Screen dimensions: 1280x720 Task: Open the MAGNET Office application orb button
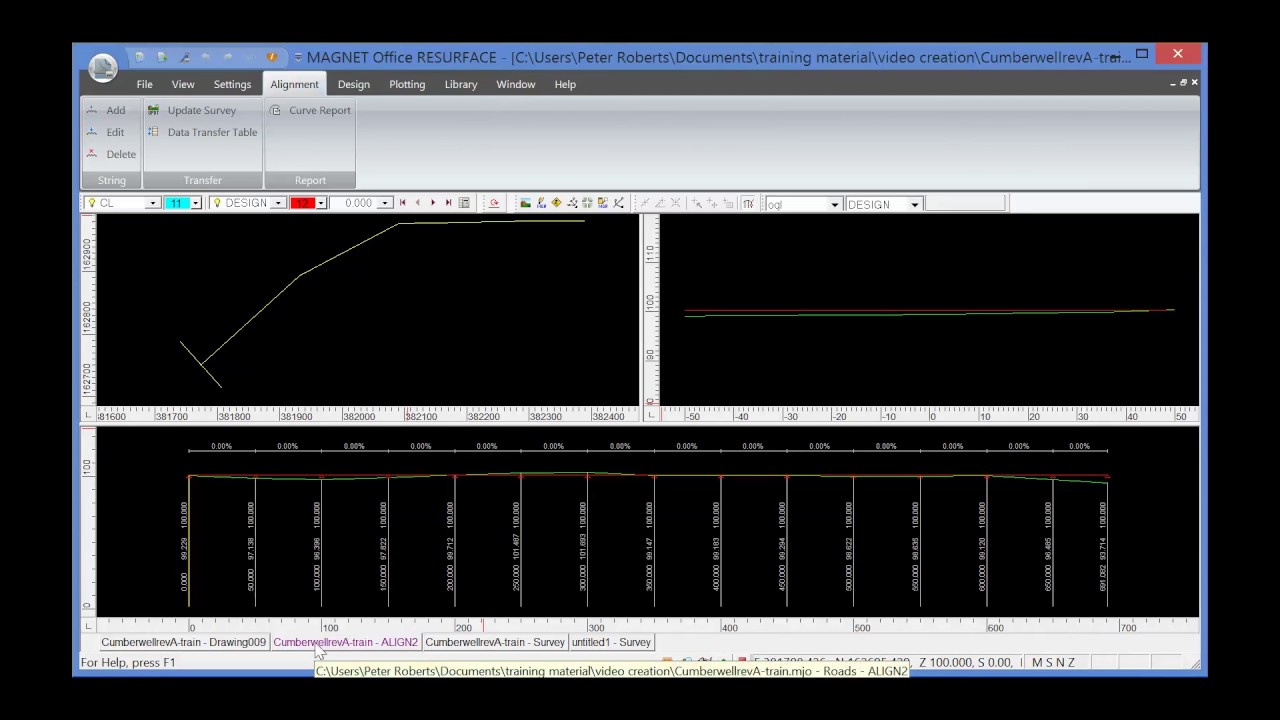[102, 67]
